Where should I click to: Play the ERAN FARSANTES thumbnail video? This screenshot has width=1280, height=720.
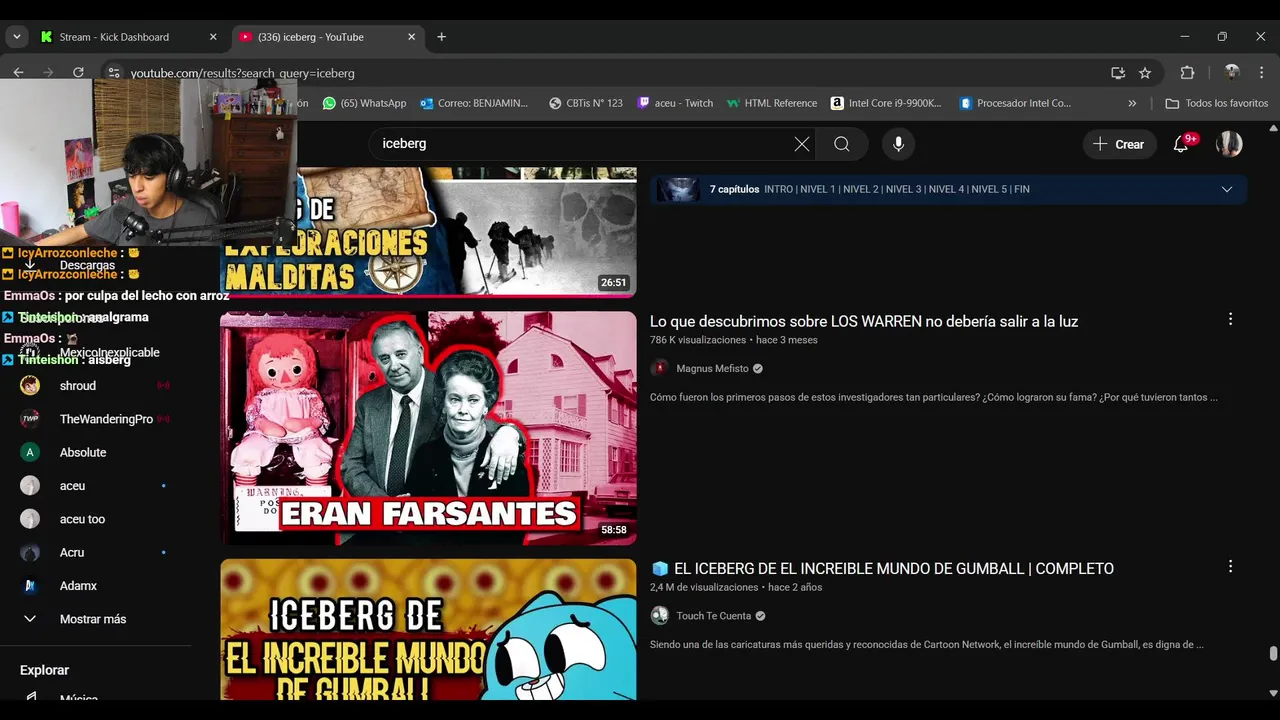tap(428, 428)
